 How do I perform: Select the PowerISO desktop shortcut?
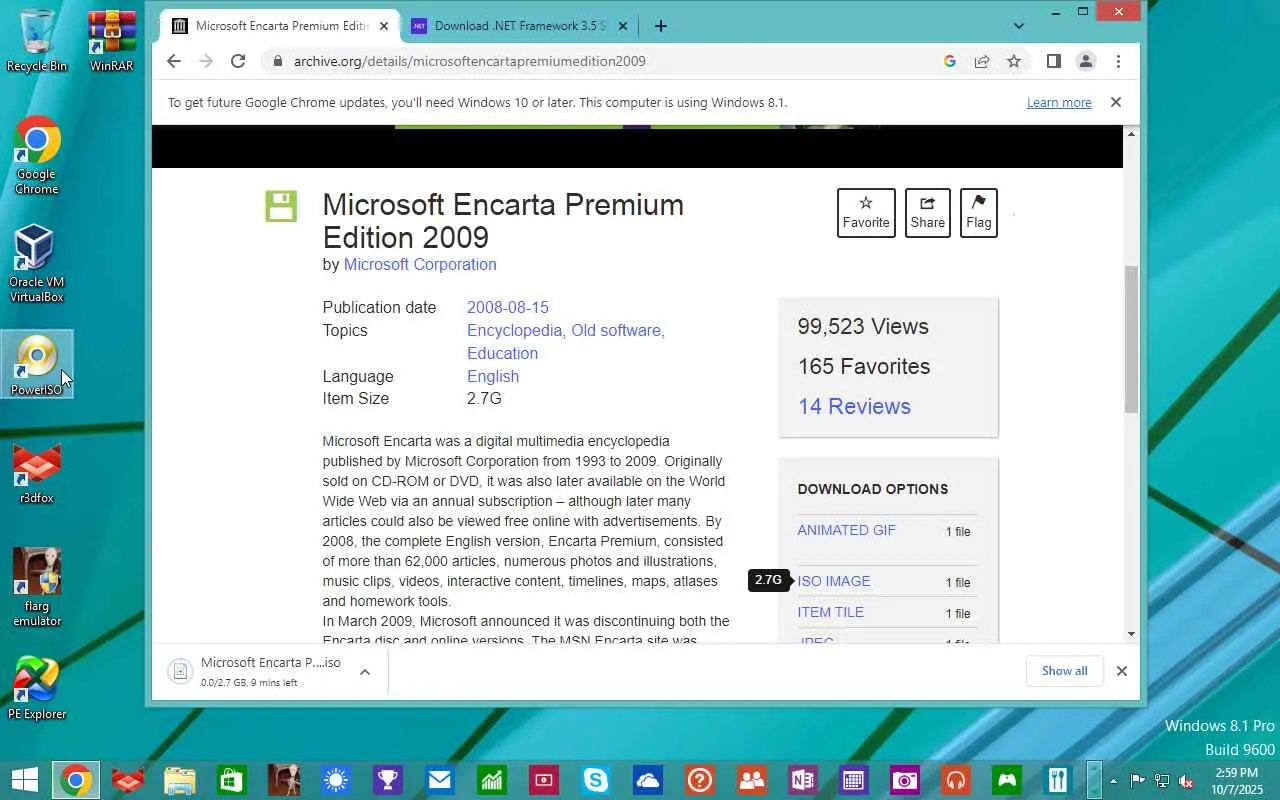(x=37, y=365)
